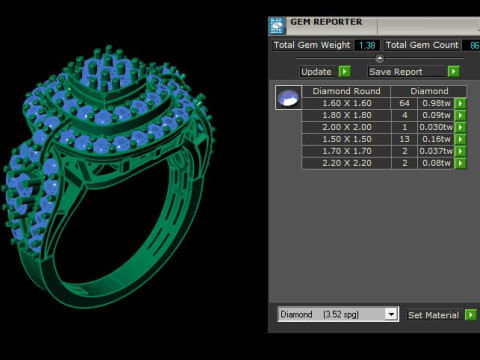Click the Gem Reporter panel icon

pyautogui.click(x=277, y=26)
